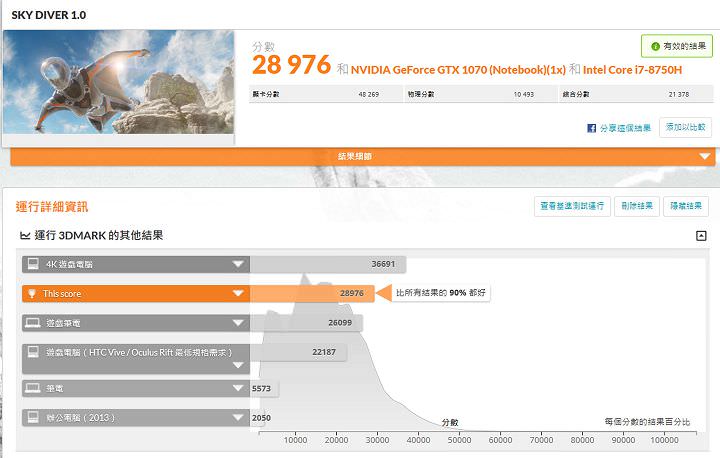Expand the 遊戲筆電 dropdown arrow

coord(238,323)
